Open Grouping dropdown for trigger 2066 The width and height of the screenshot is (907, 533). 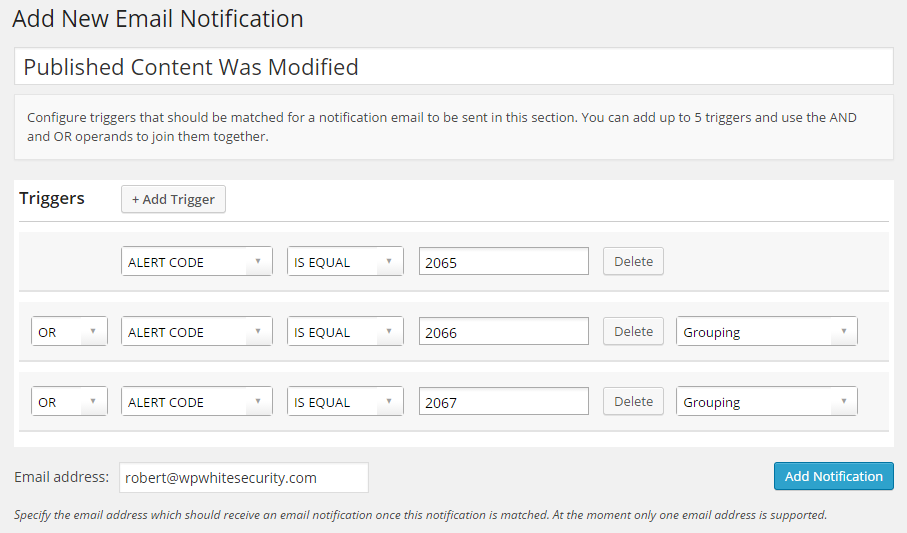(x=766, y=332)
